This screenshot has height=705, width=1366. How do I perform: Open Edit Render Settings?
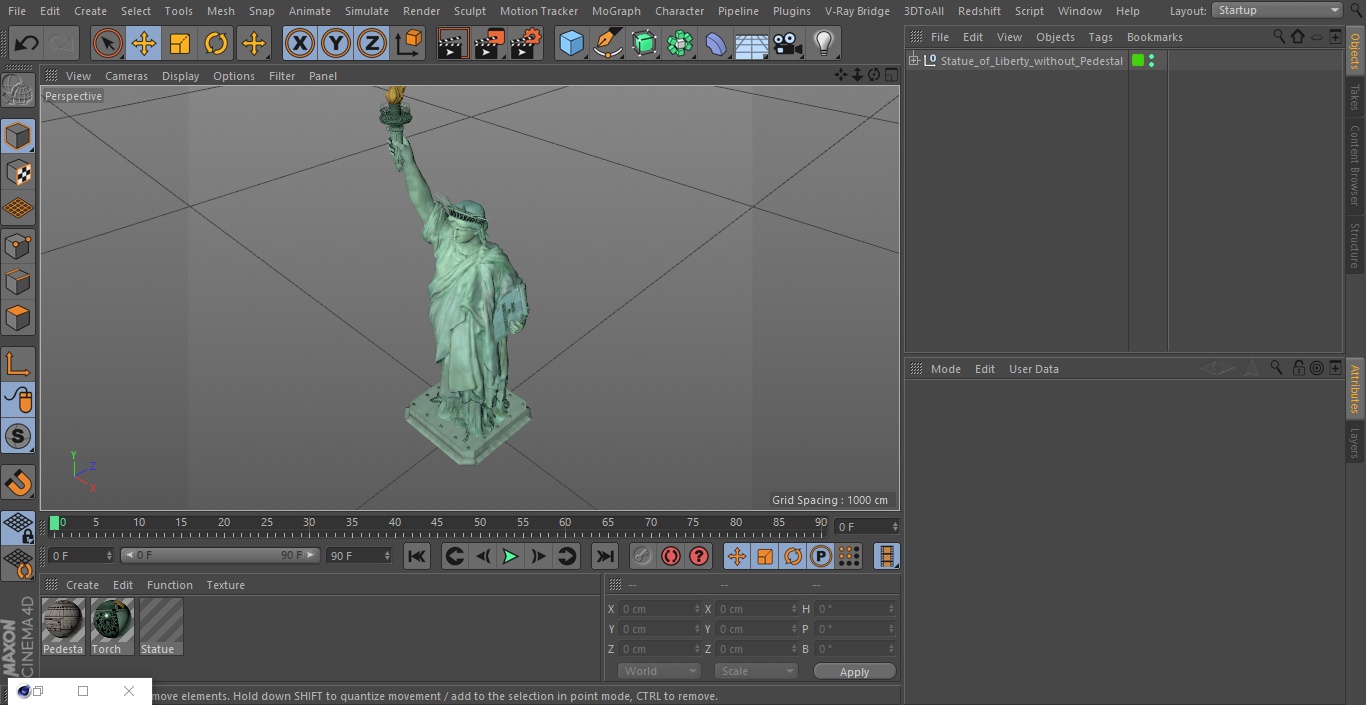point(526,43)
